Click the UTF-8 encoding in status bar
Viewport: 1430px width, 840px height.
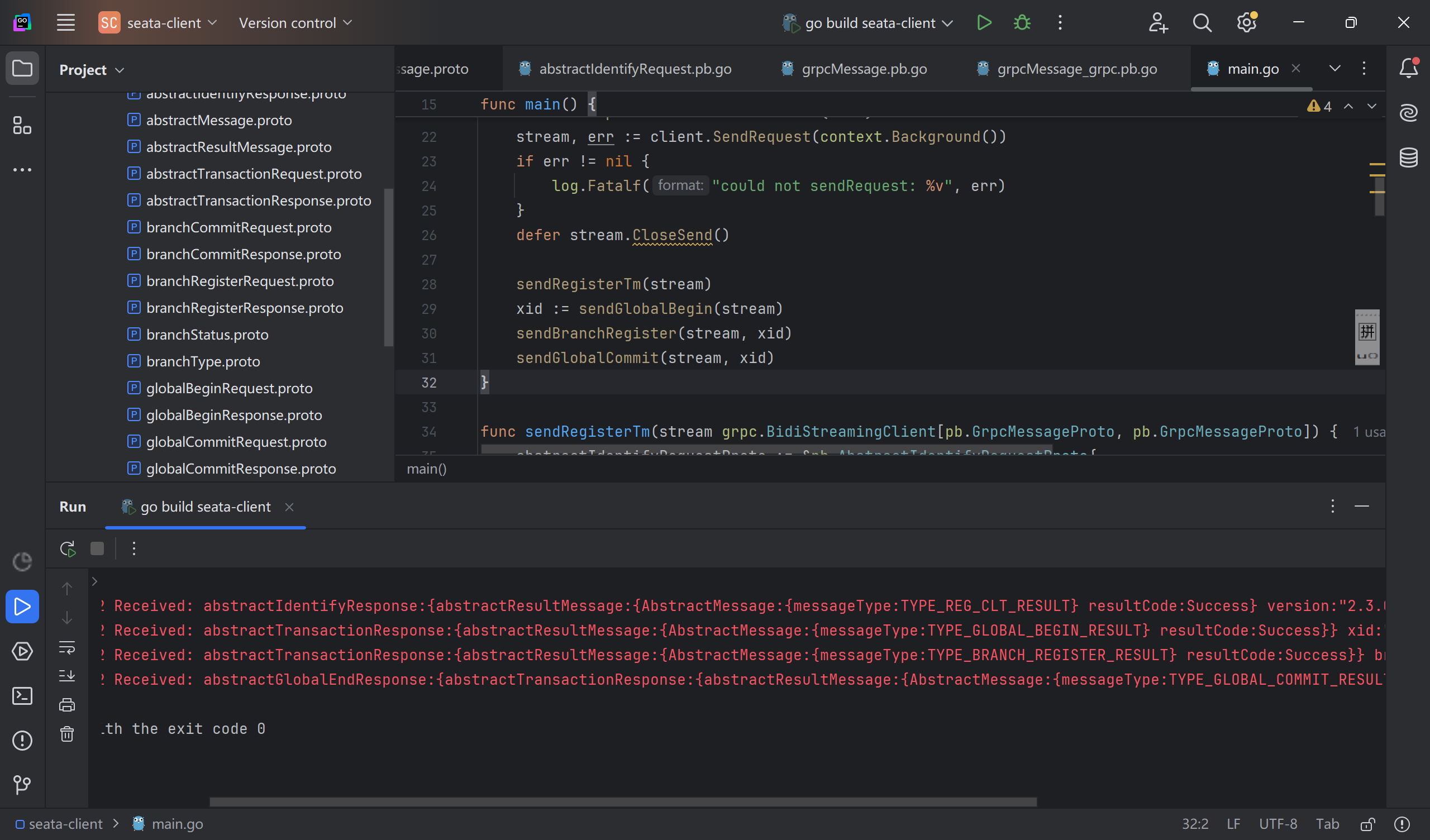(1278, 824)
